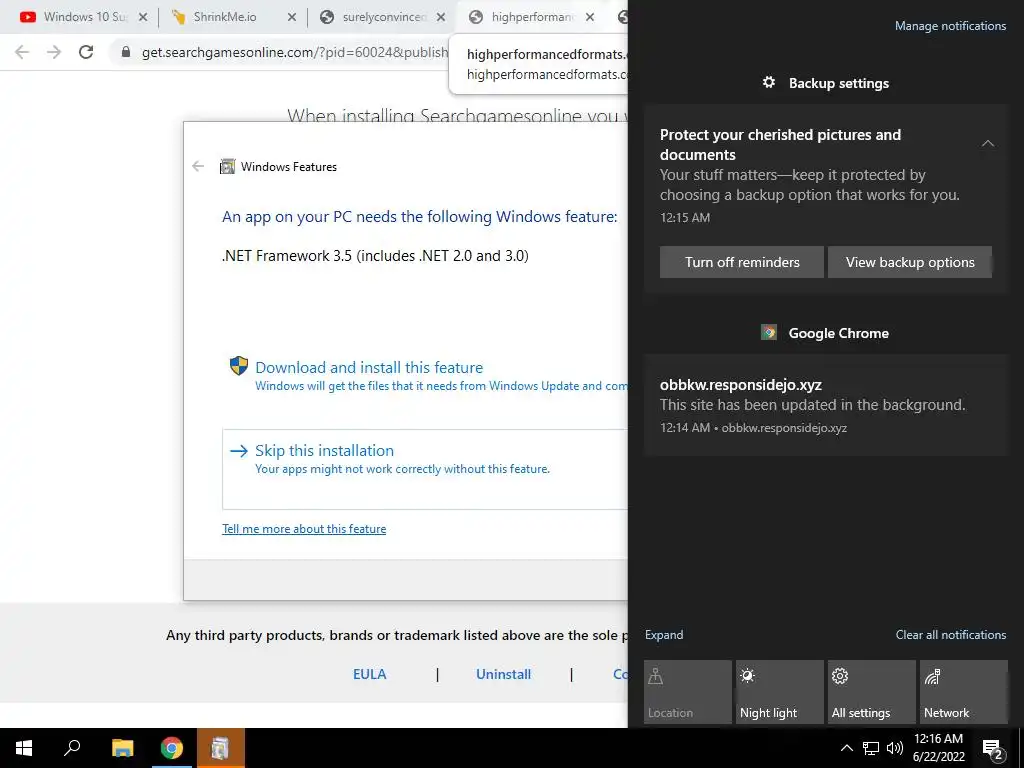1024x768 pixels.
Task: Open the Uninstall link
Action: pos(504,674)
